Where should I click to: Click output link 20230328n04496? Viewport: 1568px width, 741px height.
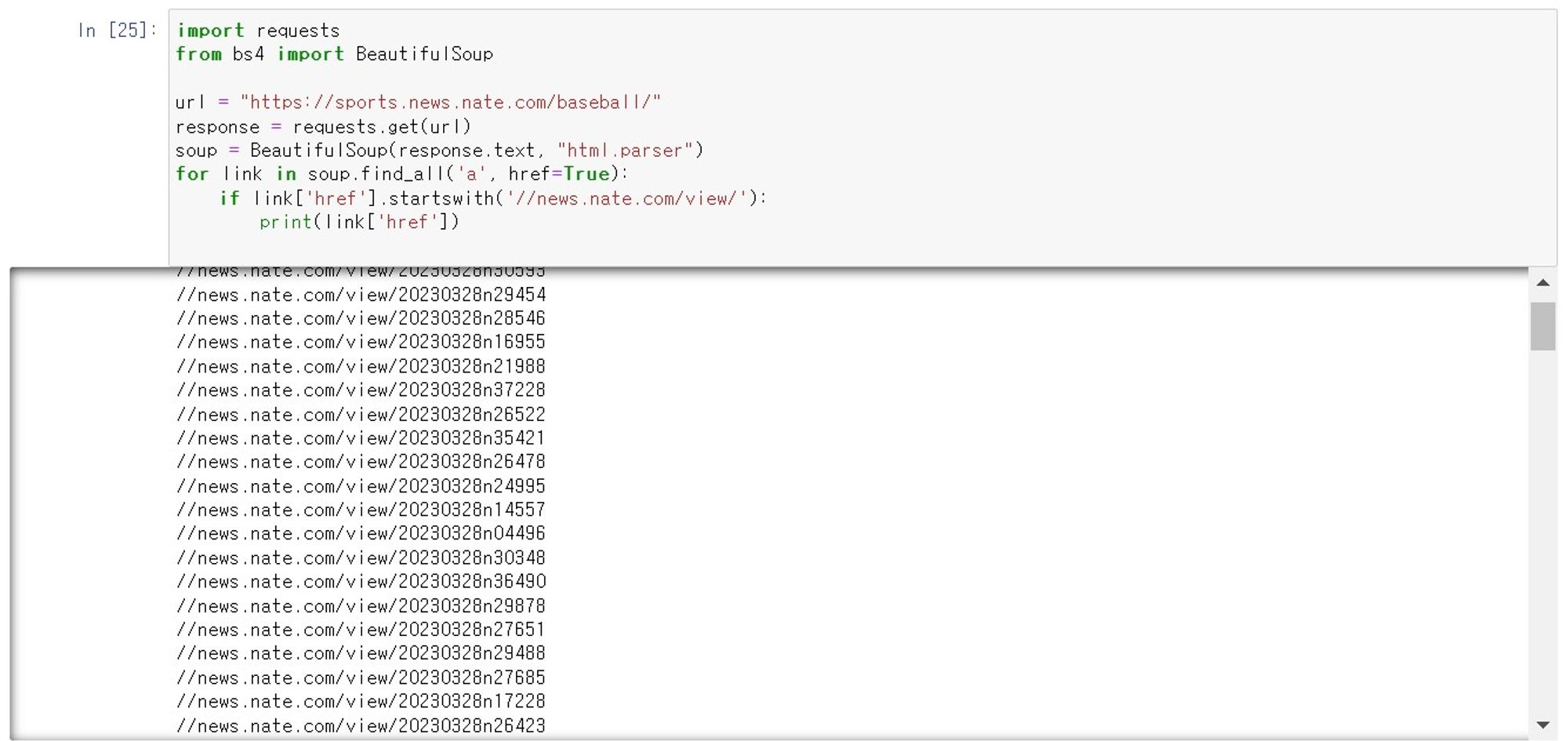(x=361, y=533)
